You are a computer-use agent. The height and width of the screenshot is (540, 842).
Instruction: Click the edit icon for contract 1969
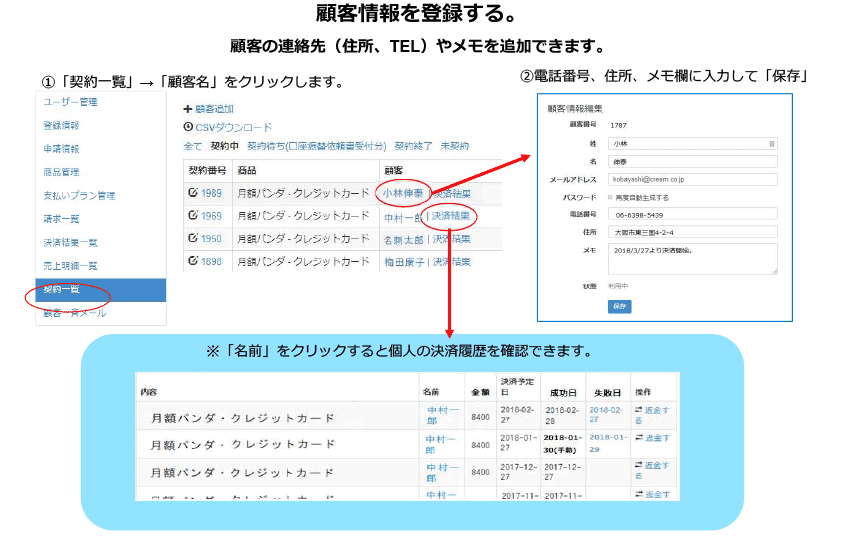point(192,216)
